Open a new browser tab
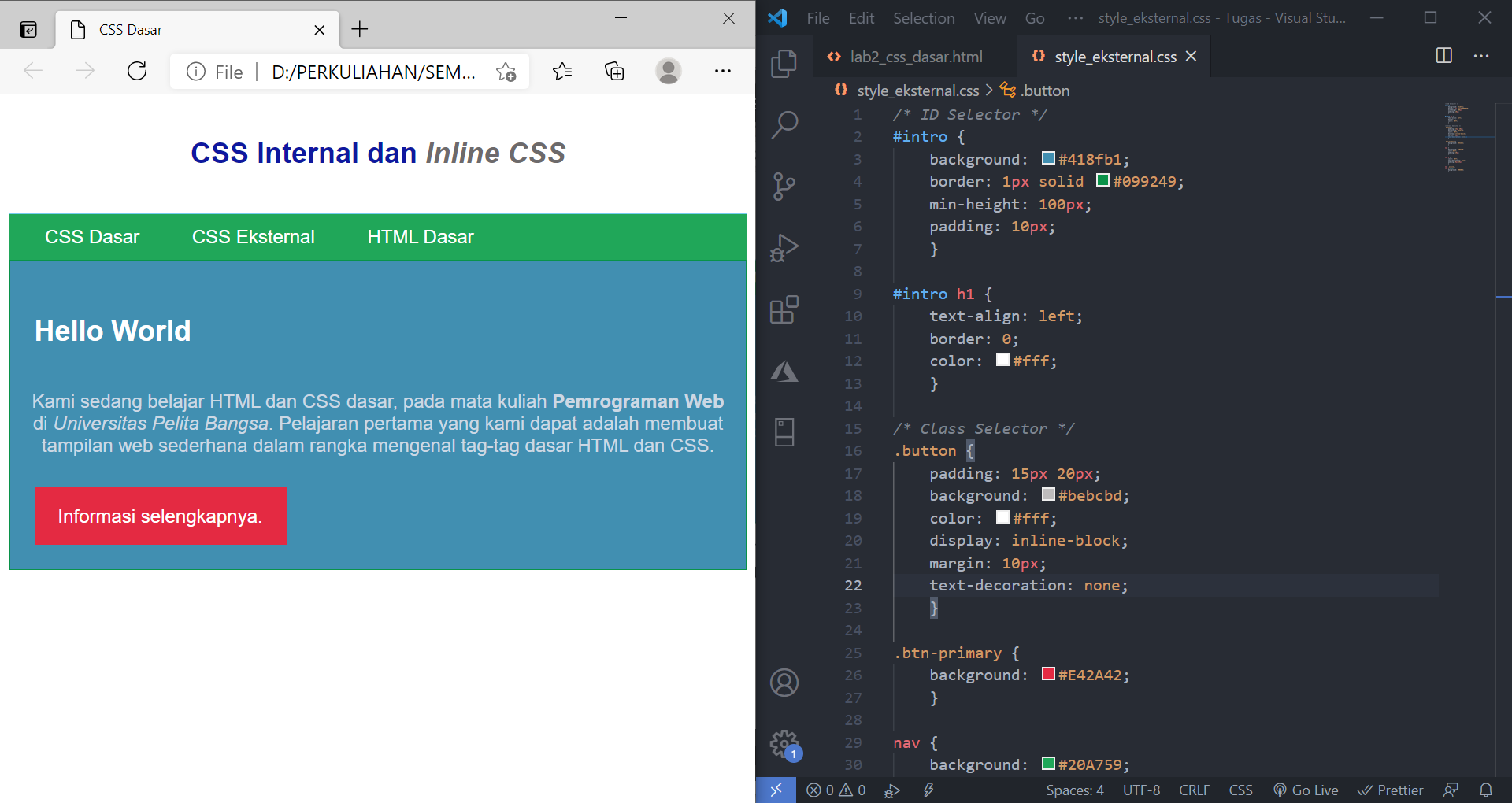Screen dimensions: 1512x803 click(360, 29)
